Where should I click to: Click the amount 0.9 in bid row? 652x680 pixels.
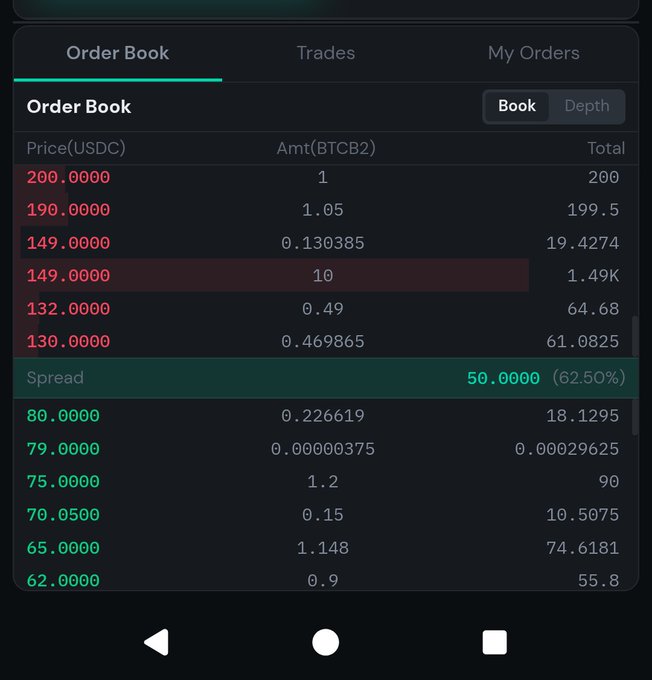323,580
